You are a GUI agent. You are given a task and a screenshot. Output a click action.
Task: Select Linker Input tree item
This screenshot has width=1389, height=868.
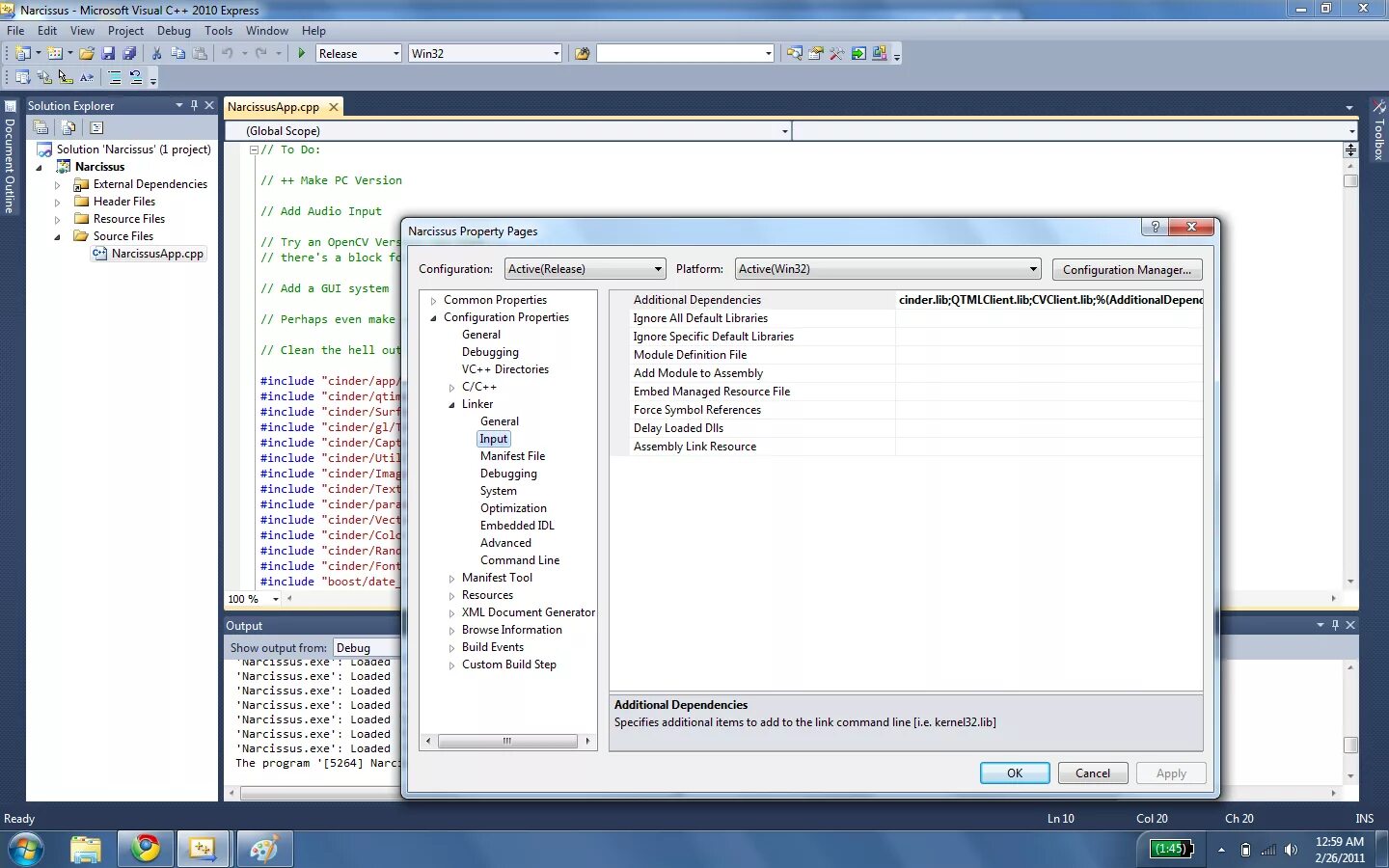493,439
